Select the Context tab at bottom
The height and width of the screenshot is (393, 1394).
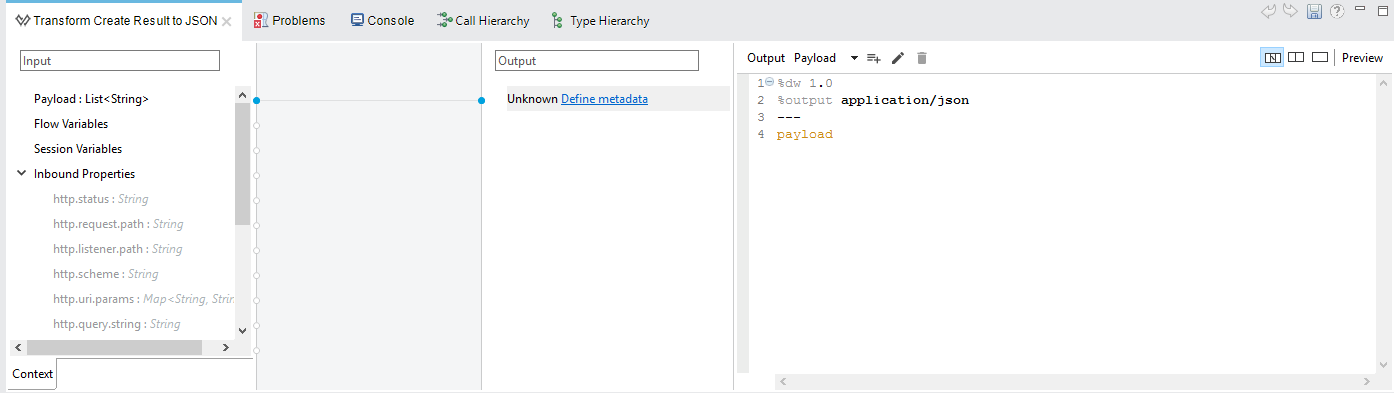pyautogui.click(x=33, y=374)
